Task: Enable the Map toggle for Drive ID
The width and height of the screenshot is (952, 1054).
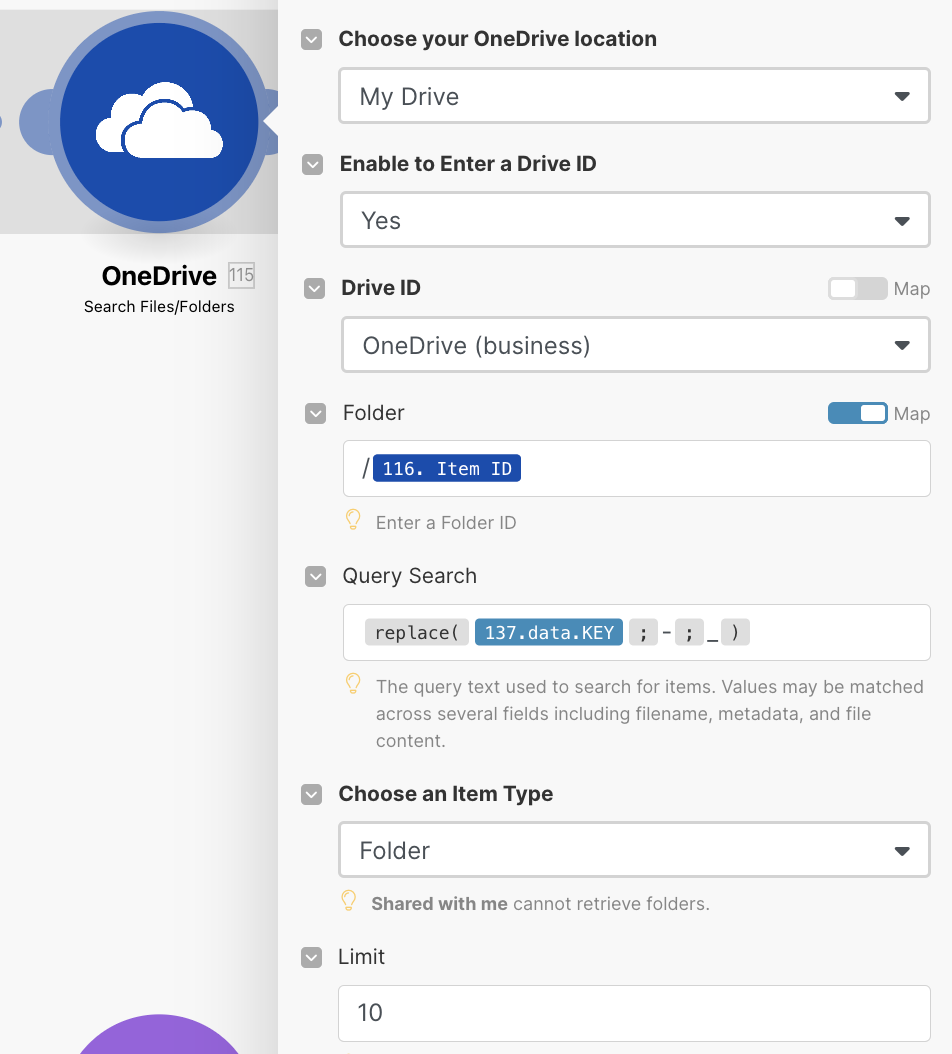Action: (857, 288)
